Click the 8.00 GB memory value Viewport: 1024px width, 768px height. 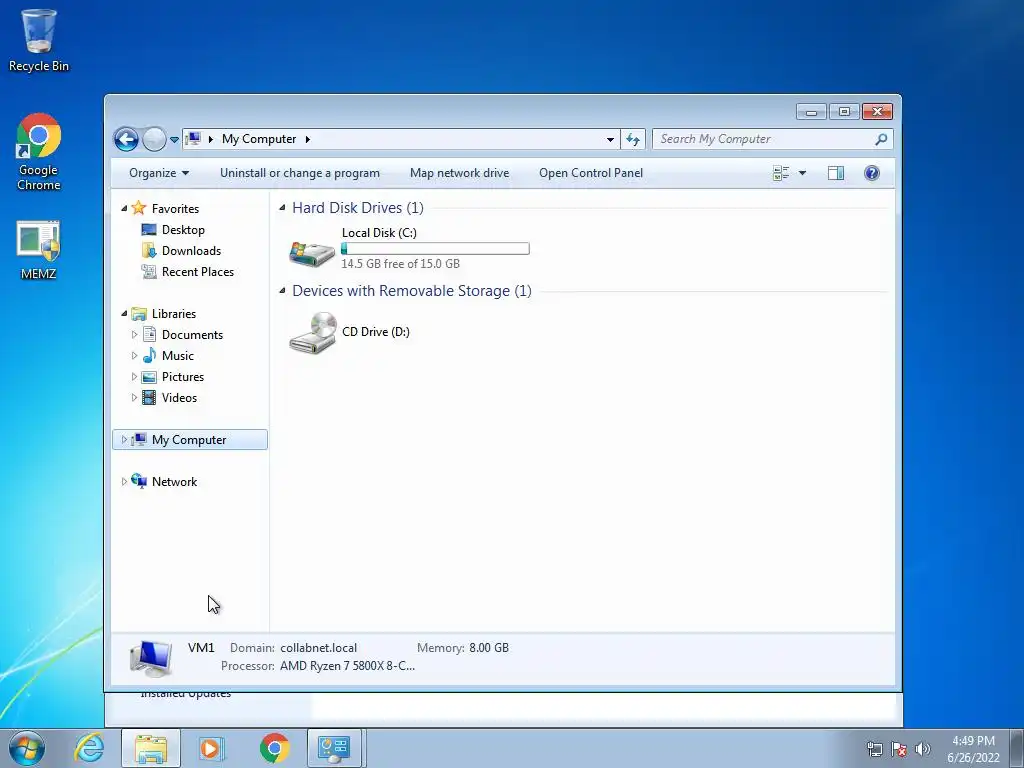point(488,648)
